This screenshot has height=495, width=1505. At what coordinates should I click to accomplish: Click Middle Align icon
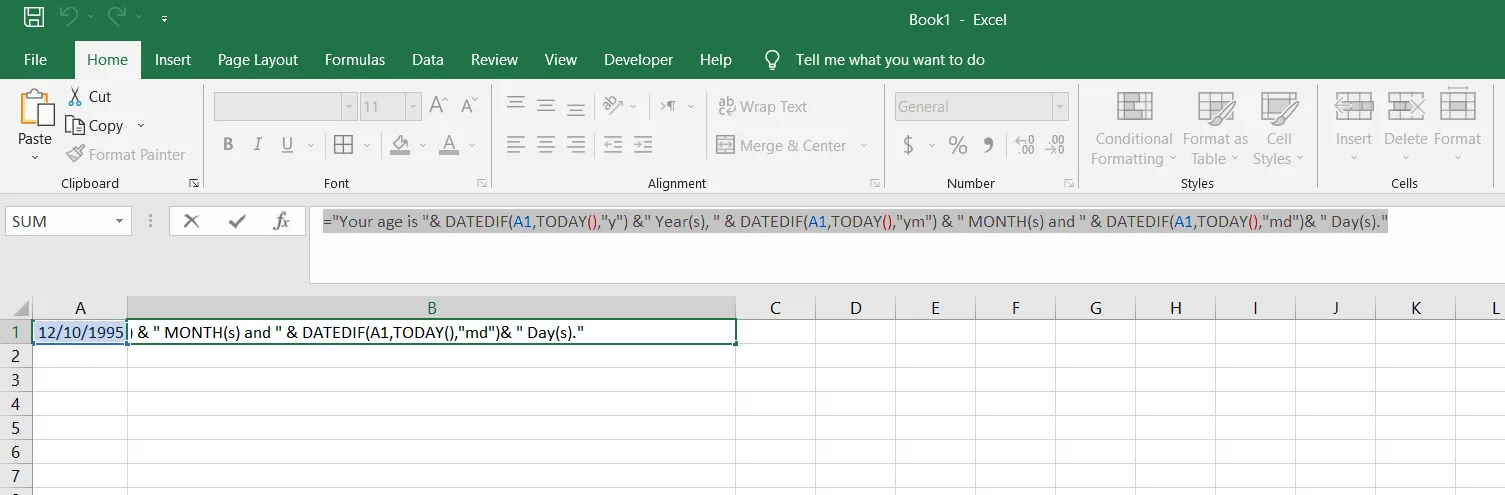pos(546,106)
